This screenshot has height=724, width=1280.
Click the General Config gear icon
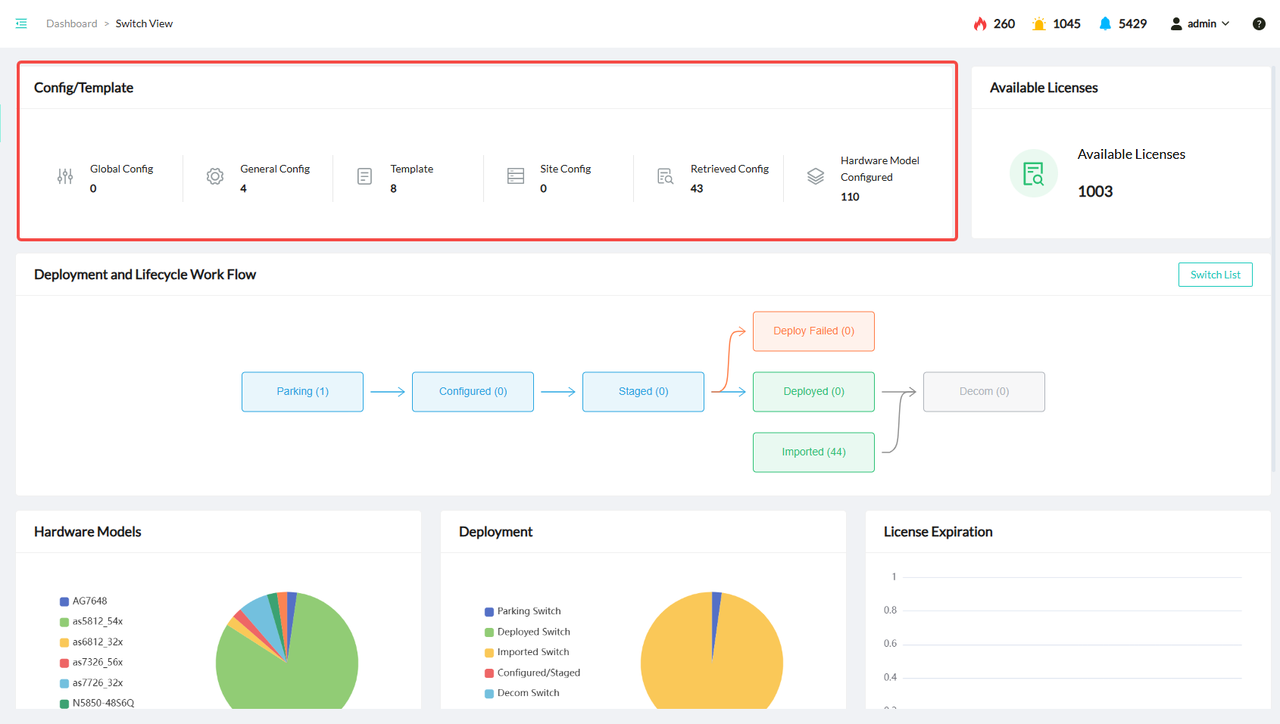point(215,177)
